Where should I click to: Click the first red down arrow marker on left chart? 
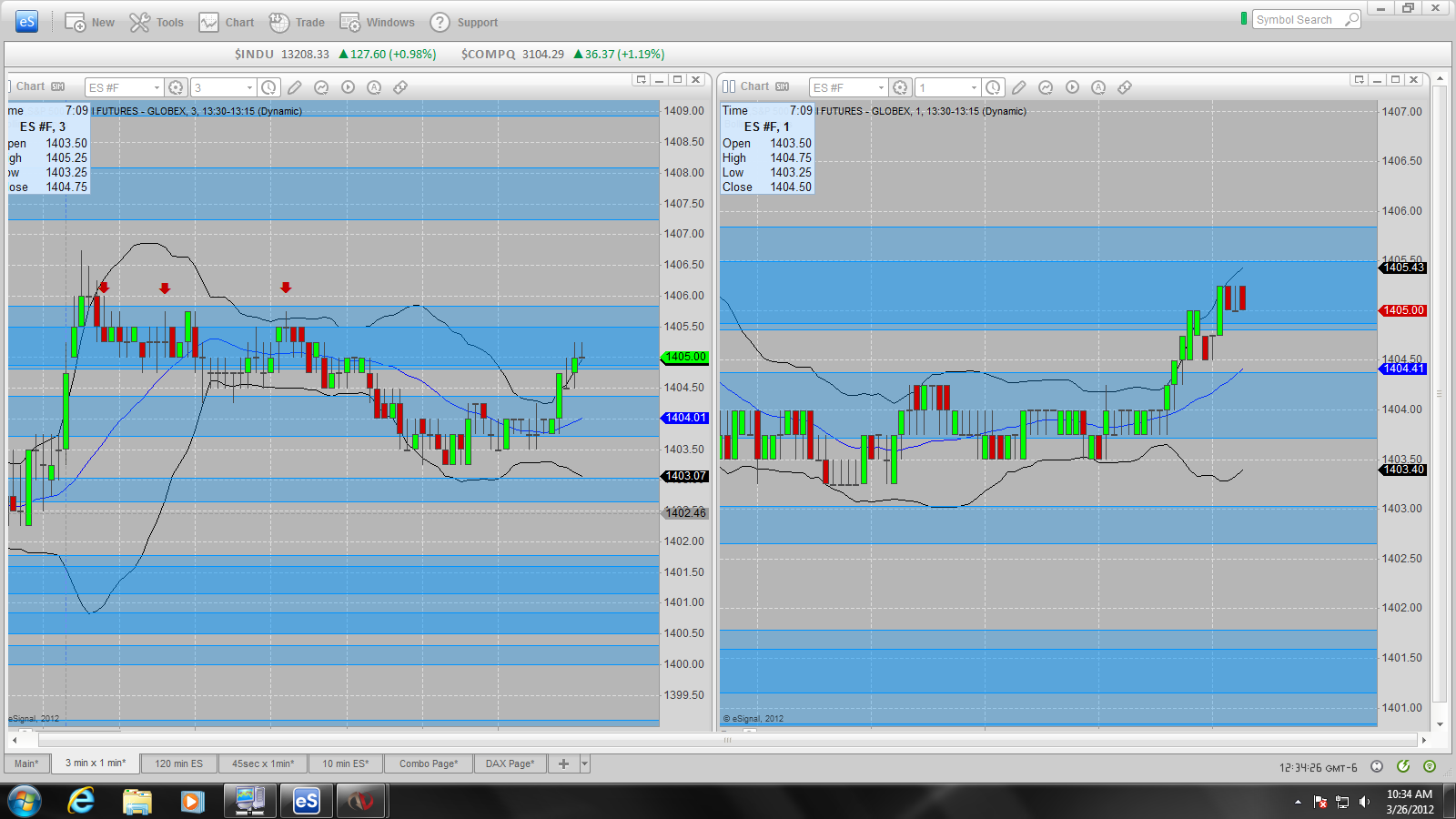[x=104, y=288]
